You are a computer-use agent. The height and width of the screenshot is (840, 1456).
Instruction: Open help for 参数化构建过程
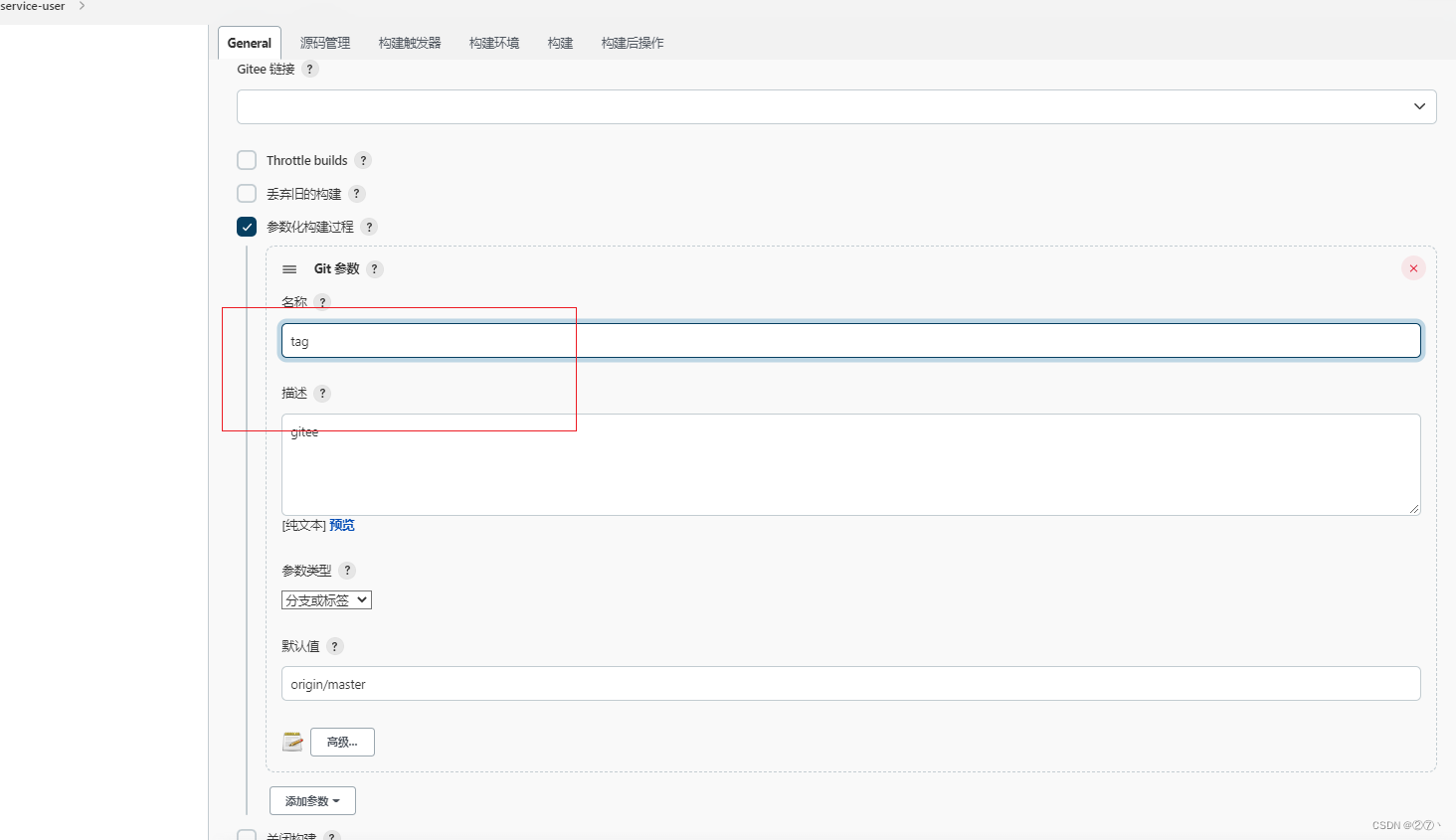tap(369, 227)
